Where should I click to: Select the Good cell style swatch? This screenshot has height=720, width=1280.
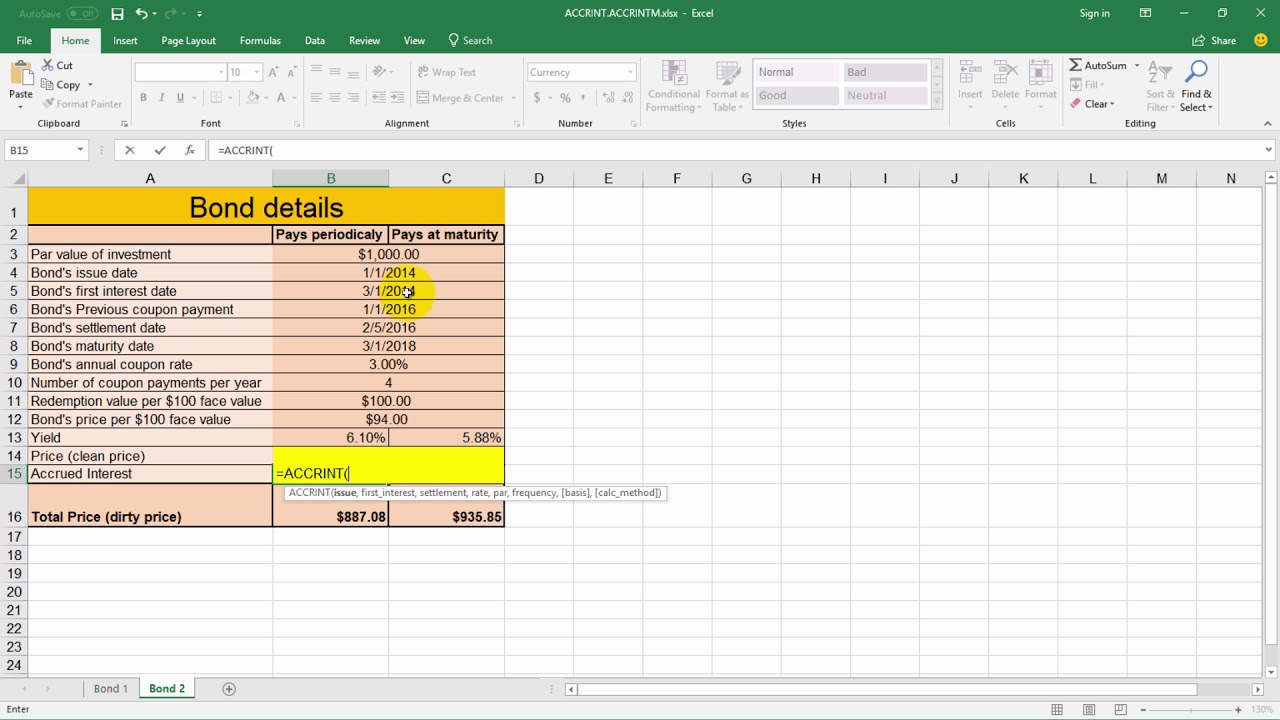coord(796,96)
